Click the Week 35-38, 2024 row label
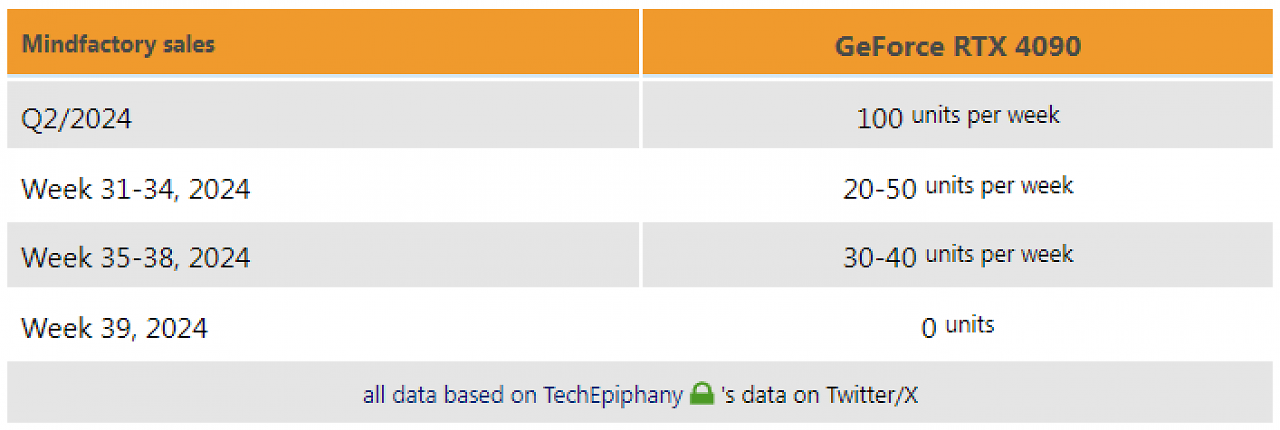Viewport: 1280px width, 430px height. point(136,258)
